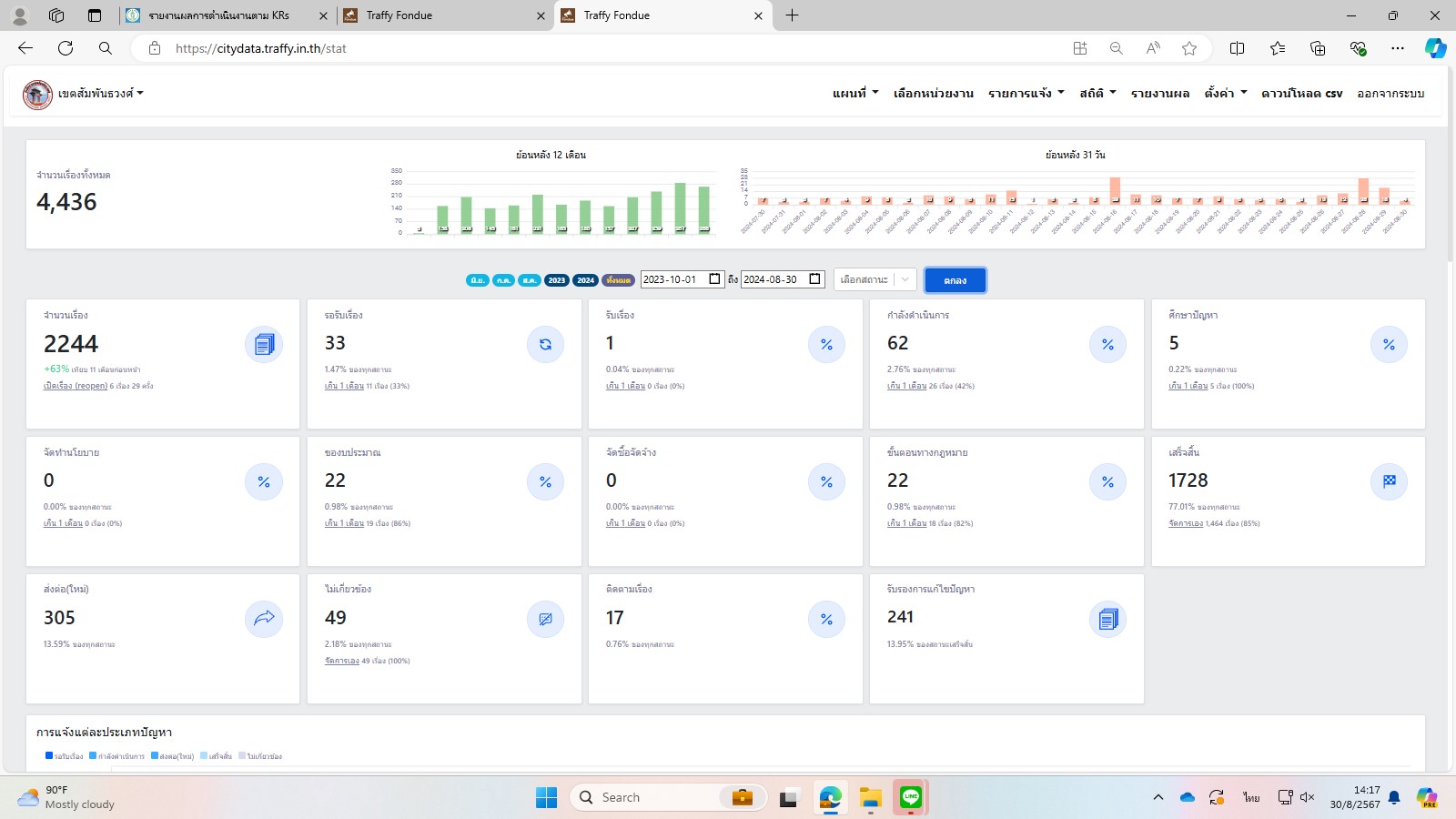Expand the รายการแจ้ง menu dropdown
The height and width of the screenshot is (819, 1456).
[1026, 94]
